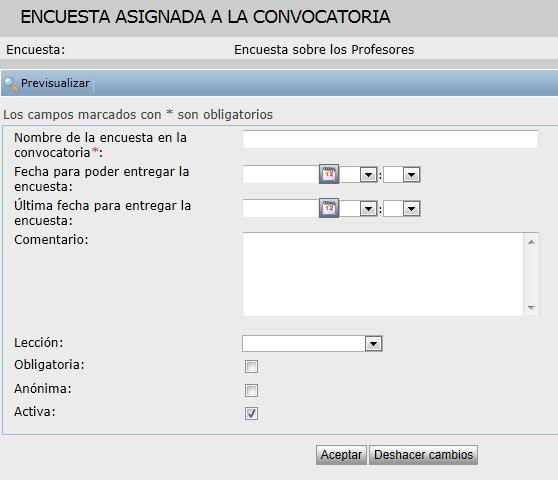Click the 'Obligatoria:' label

tap(49, 365)
